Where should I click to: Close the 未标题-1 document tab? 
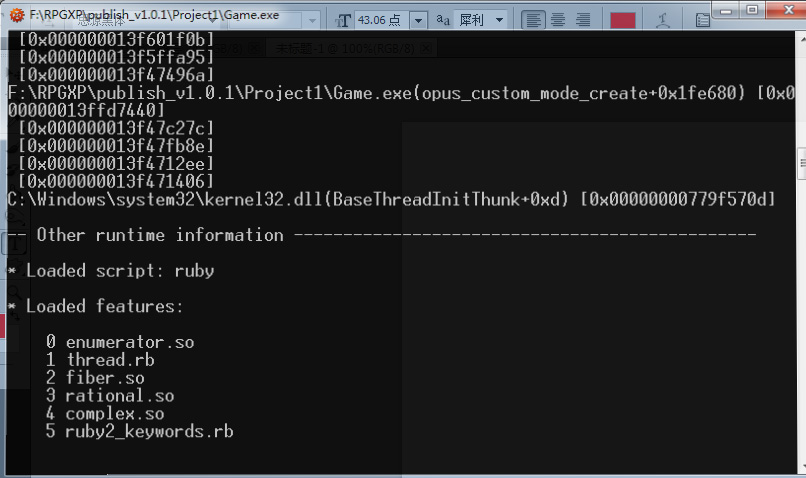[x=426, y=49]
